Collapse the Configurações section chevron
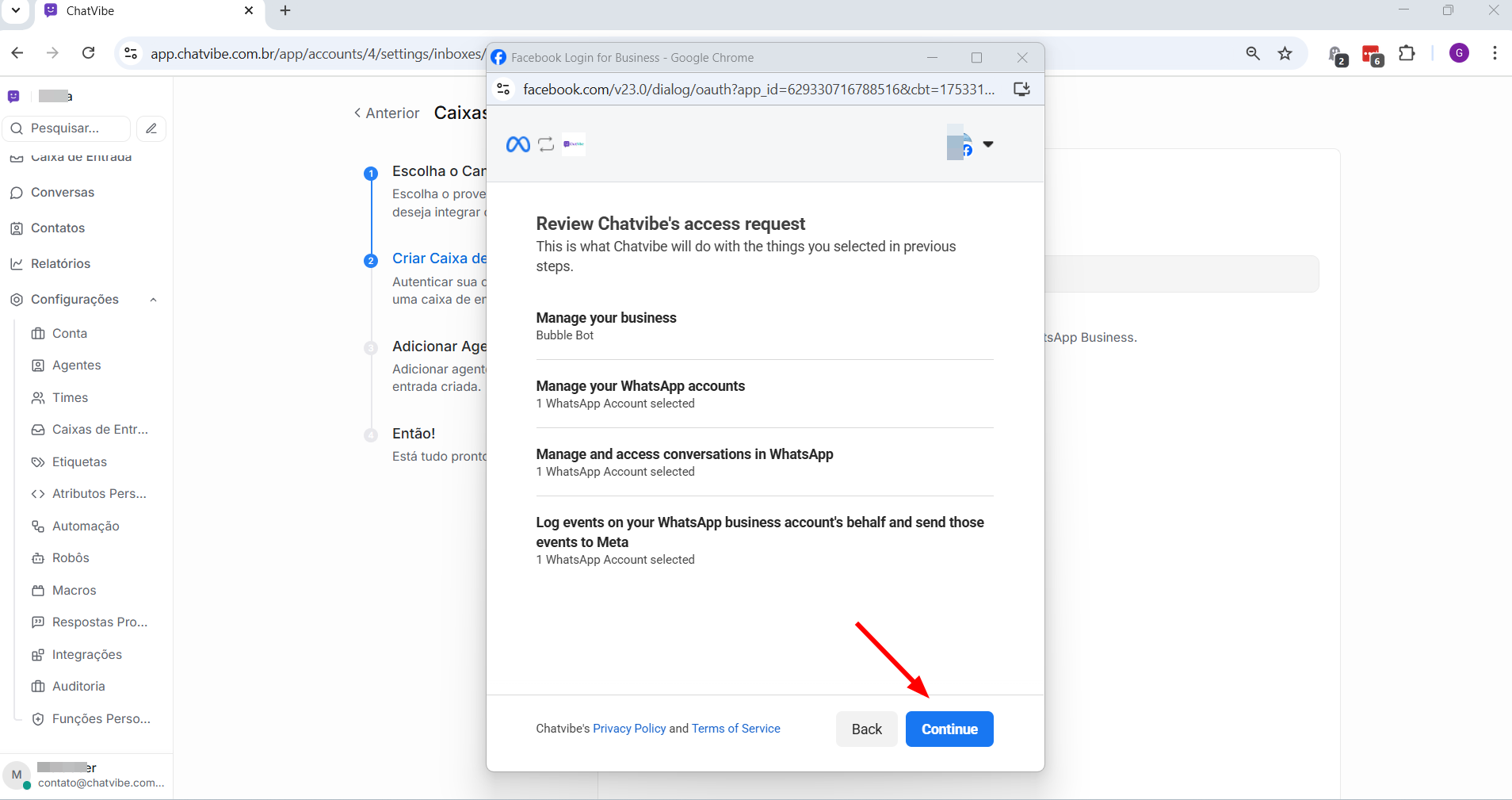Image resolution: width=1512 pixels, height=800 pixels. click(154, 300)
